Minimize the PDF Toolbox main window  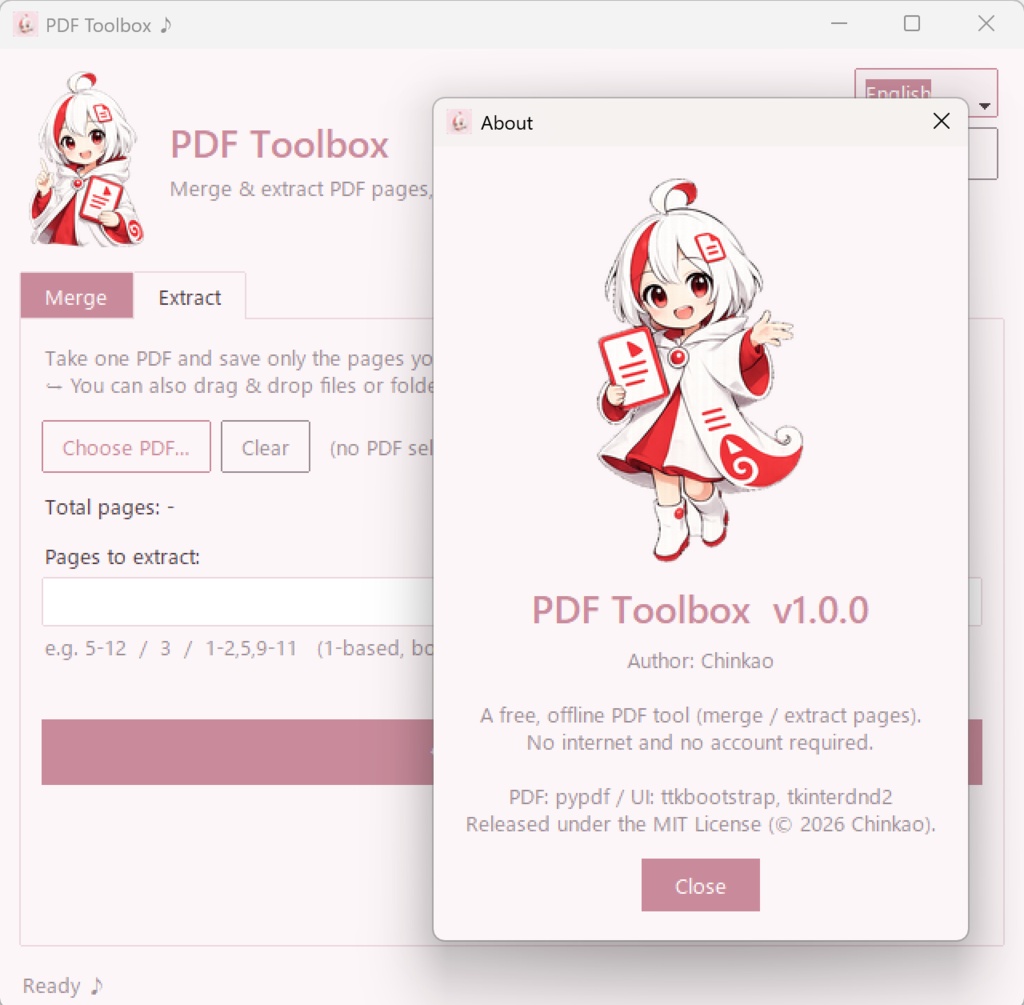click(839, 24)
